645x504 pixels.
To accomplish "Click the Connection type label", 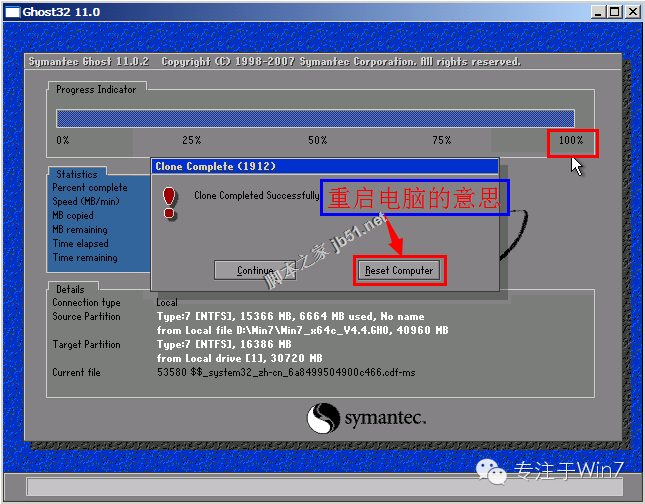I will tap(86, 302).
